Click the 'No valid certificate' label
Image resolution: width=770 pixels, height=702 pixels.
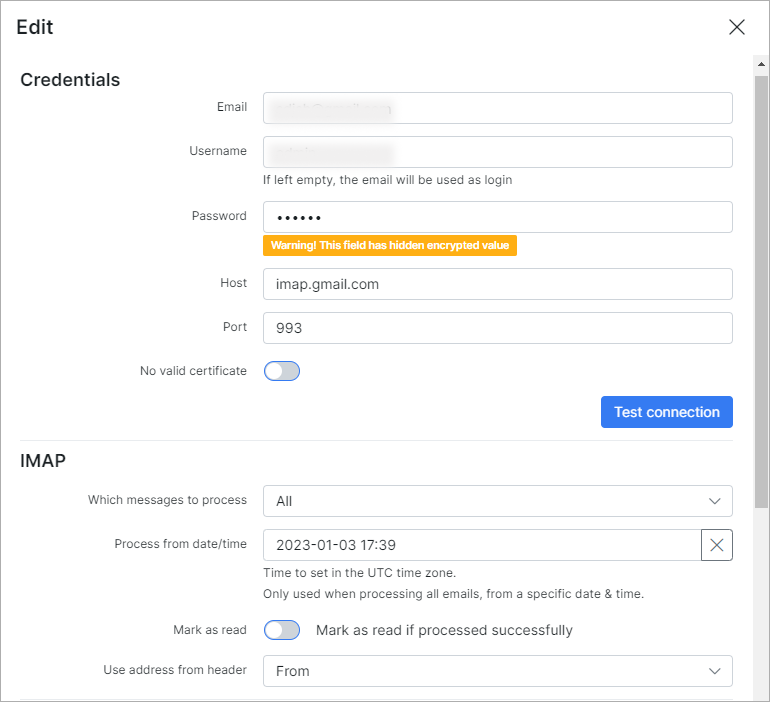193,371
